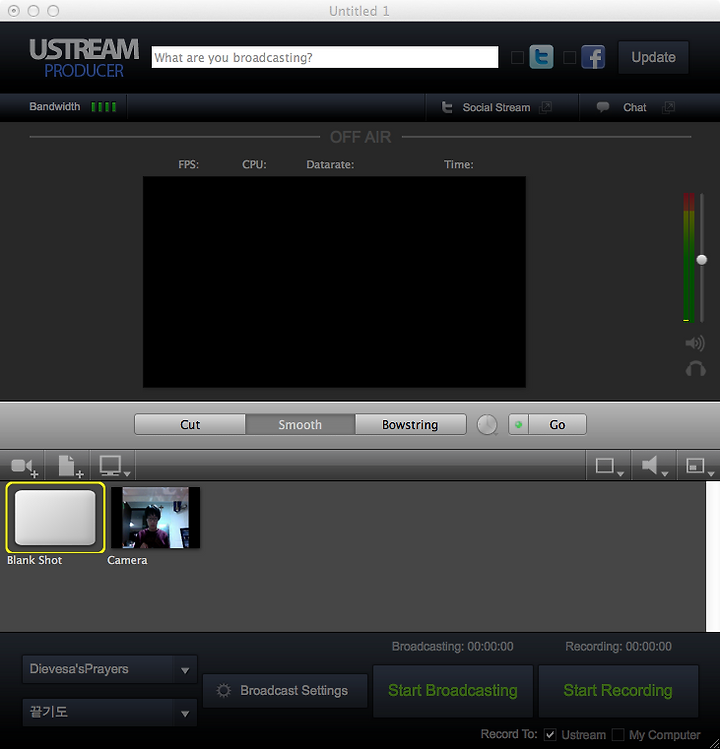Open the desktop presenter dropdown

coord(114,466)
